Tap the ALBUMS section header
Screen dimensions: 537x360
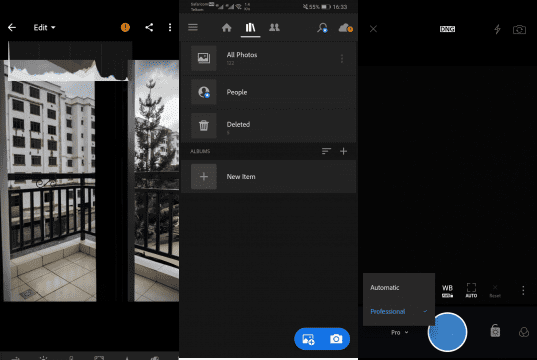(x=200, y=151)
